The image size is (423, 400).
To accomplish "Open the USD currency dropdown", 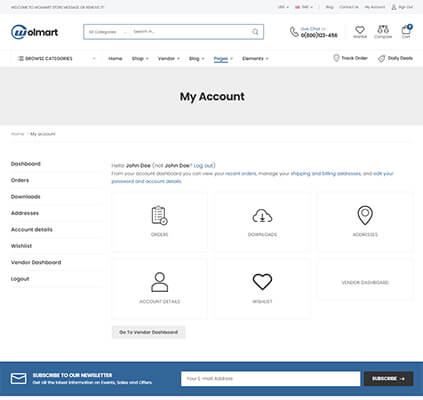I will 283,7.
